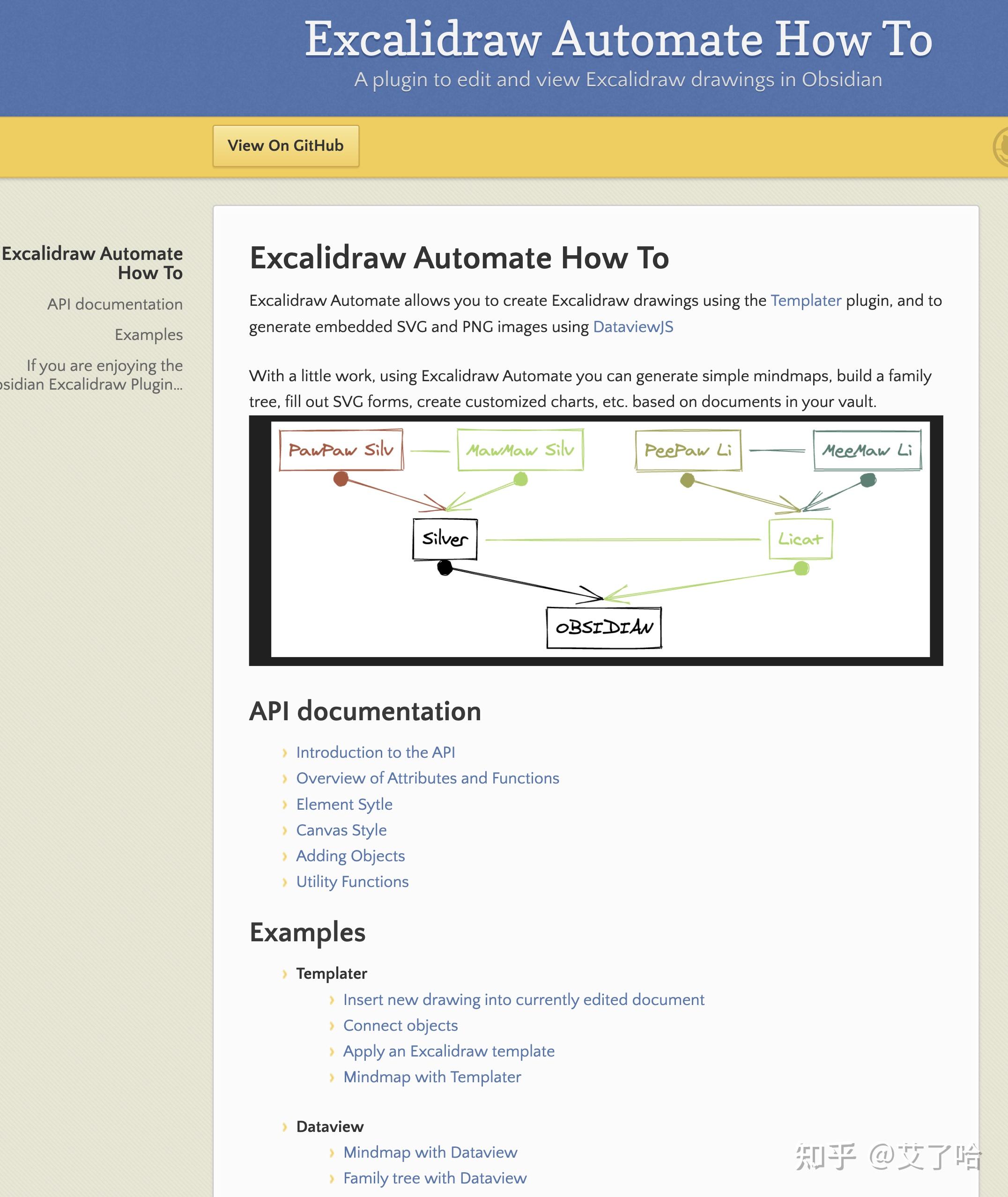1008x1197 pixels.
Task: Select API documentation in the sidebar
Action: tap(114, 304)
